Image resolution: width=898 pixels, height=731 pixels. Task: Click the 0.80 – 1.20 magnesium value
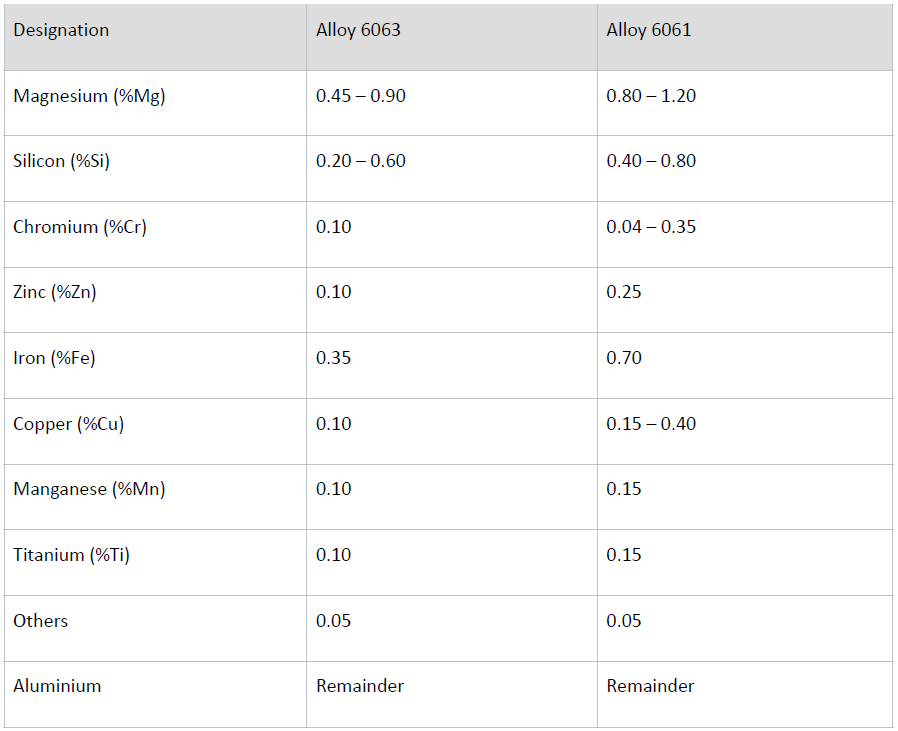click(651, 96)
